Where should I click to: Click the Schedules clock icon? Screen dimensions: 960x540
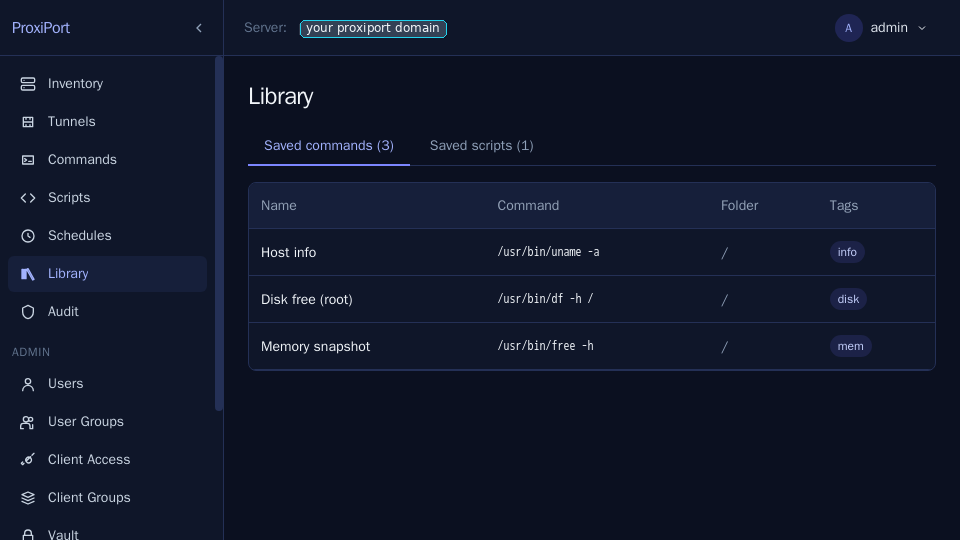tap(28, 236)
